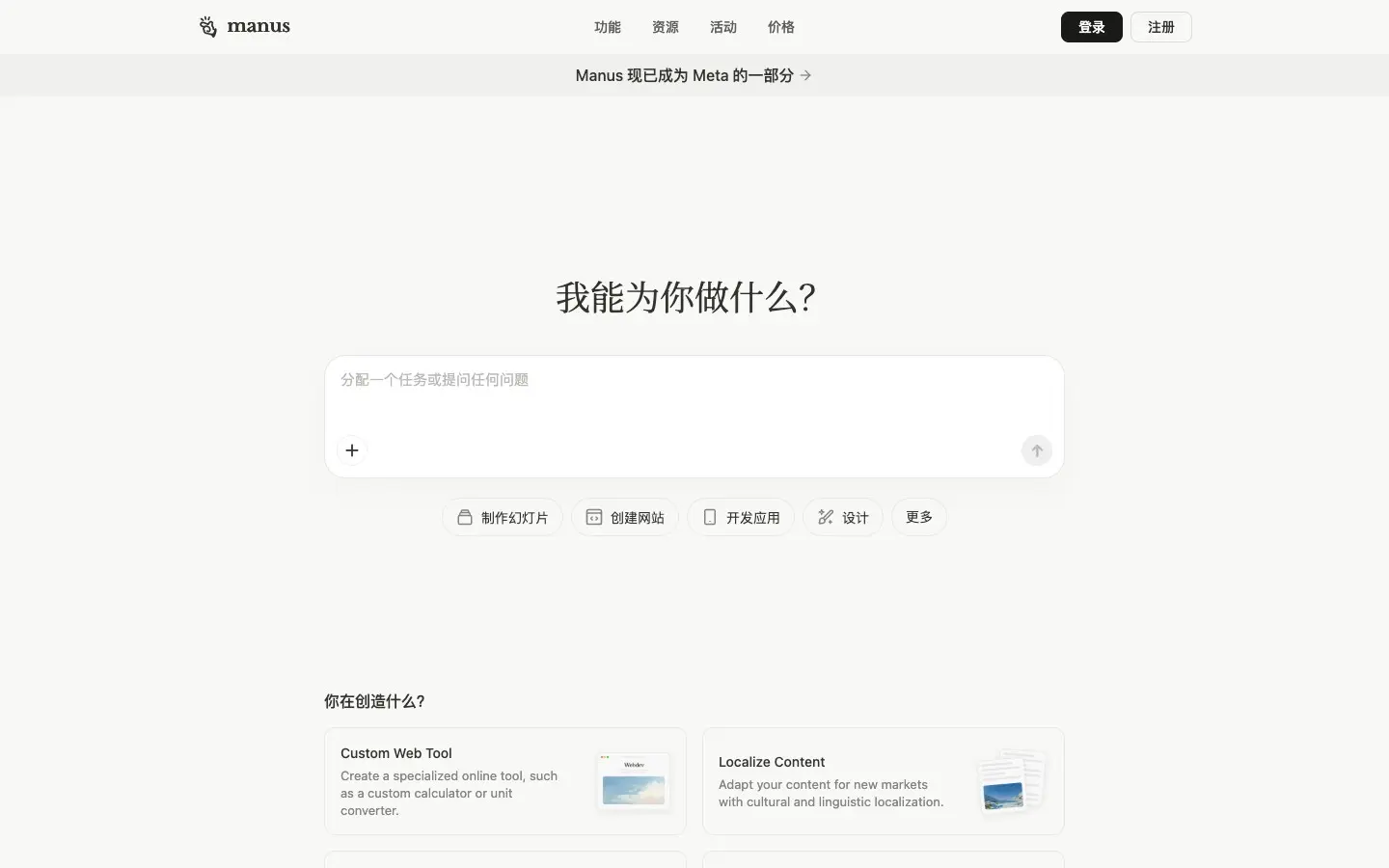Click the 注册 sign-up button
Screen dimensions: 1389x868
click(1160, 27)
